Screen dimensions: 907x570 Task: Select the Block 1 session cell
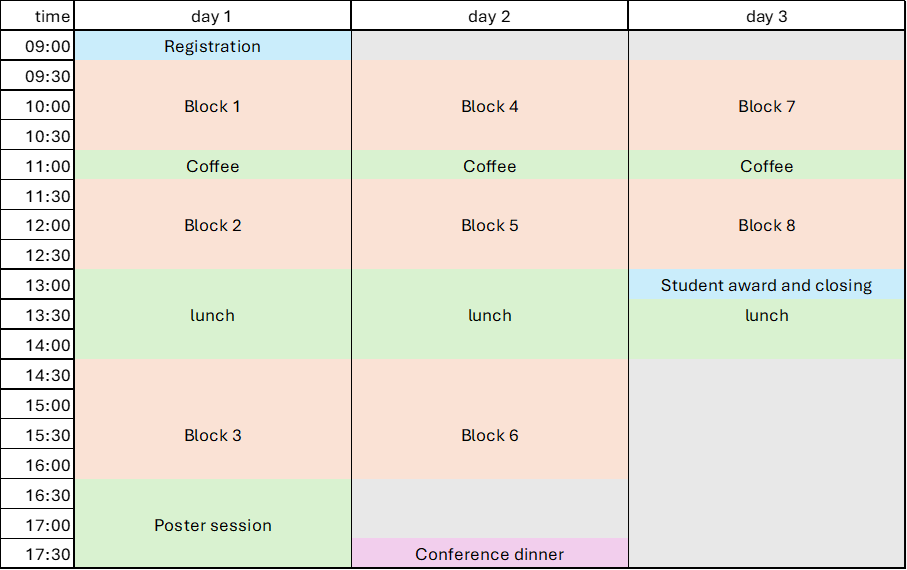click(x=213, y=106)
